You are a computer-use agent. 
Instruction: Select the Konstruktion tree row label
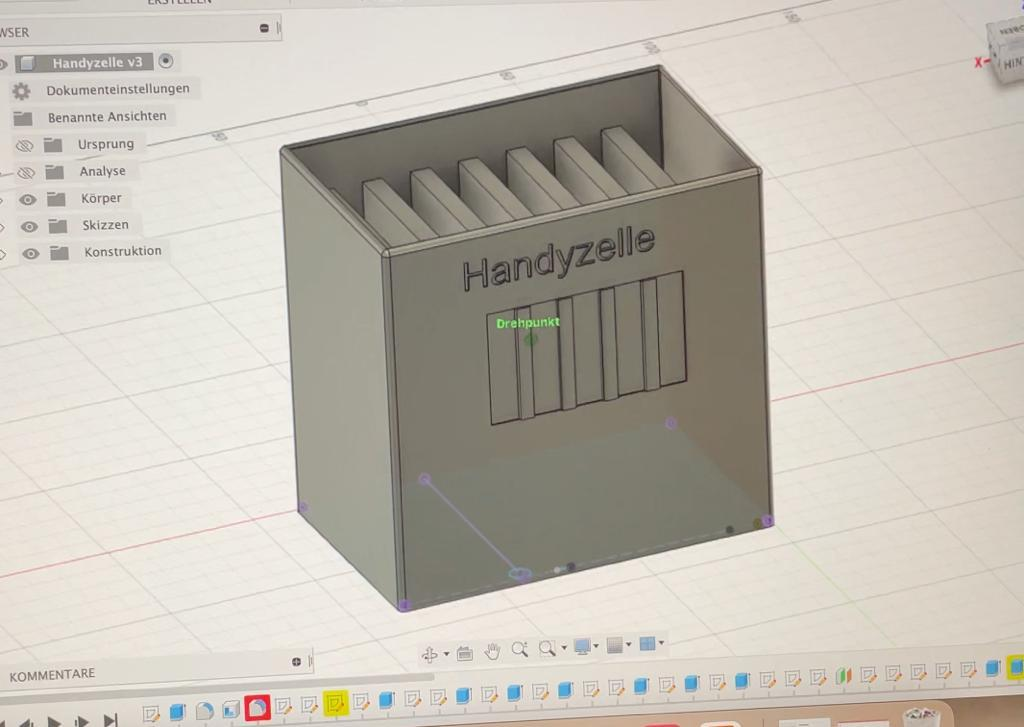123,251
